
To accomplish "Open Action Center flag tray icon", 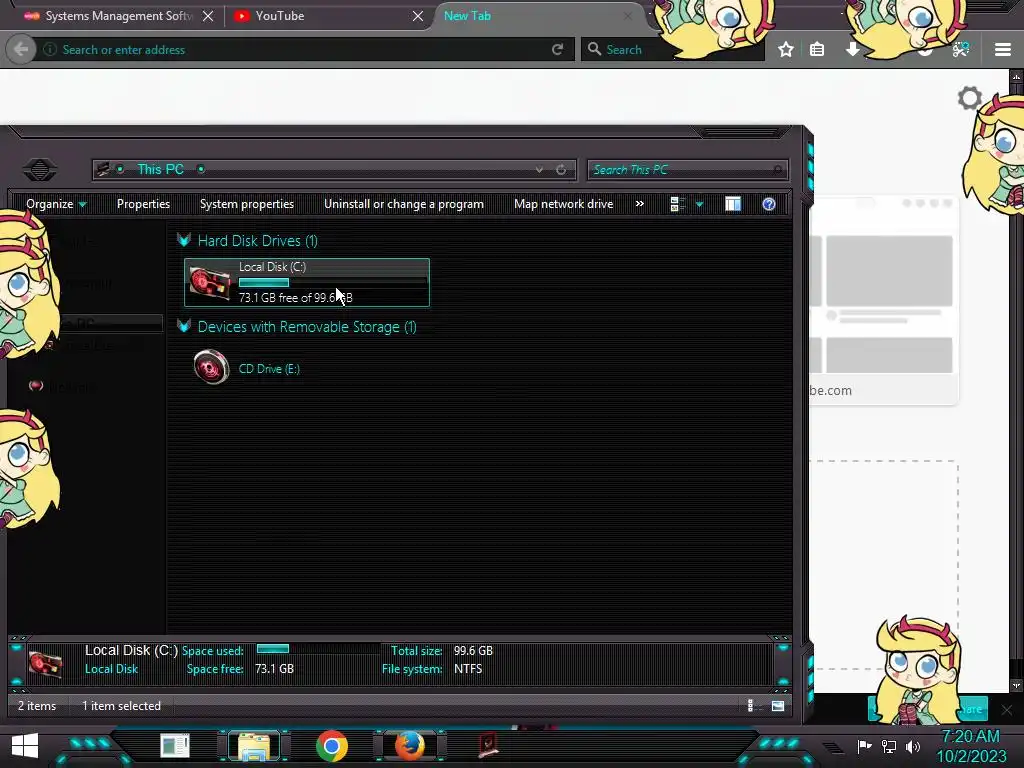I will [x=865, y=746].
